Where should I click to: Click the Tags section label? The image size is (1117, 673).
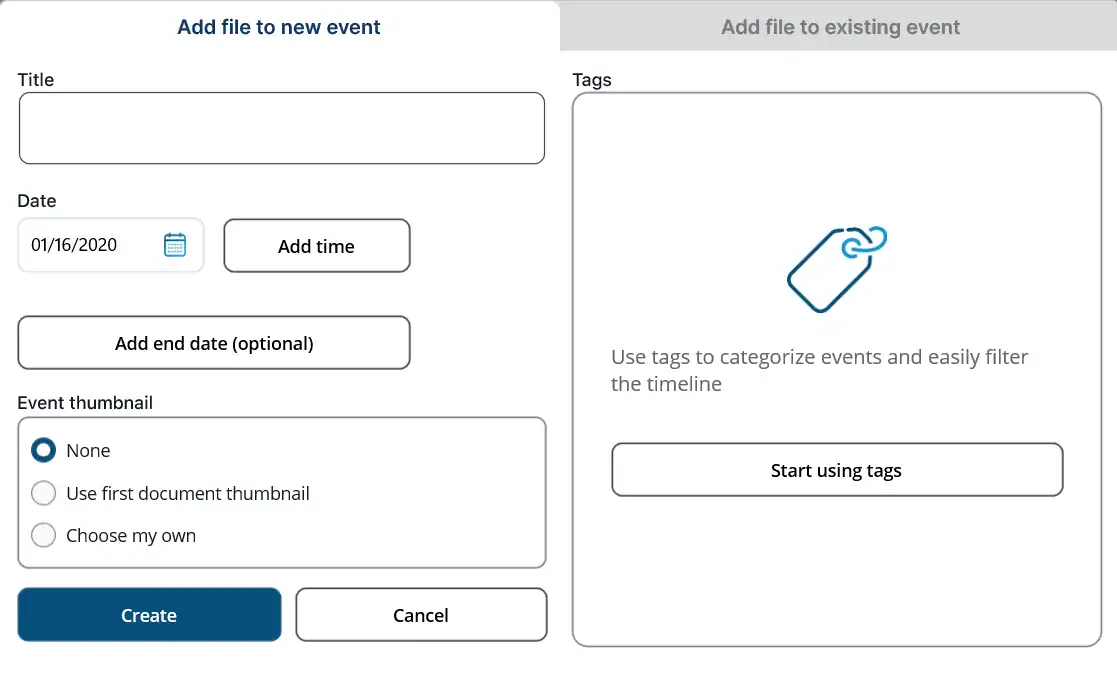[x=592, y=80]
